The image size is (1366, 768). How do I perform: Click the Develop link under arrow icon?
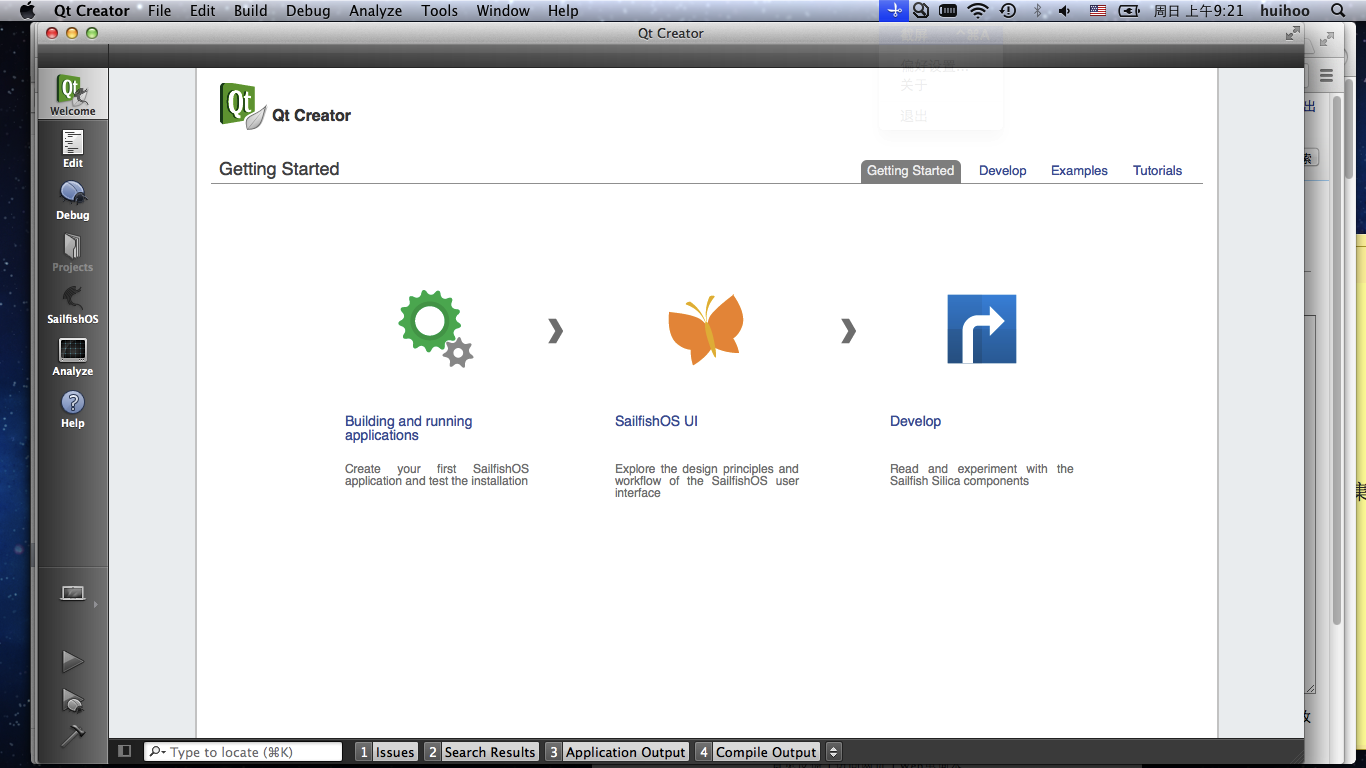[x=915, y=421]
